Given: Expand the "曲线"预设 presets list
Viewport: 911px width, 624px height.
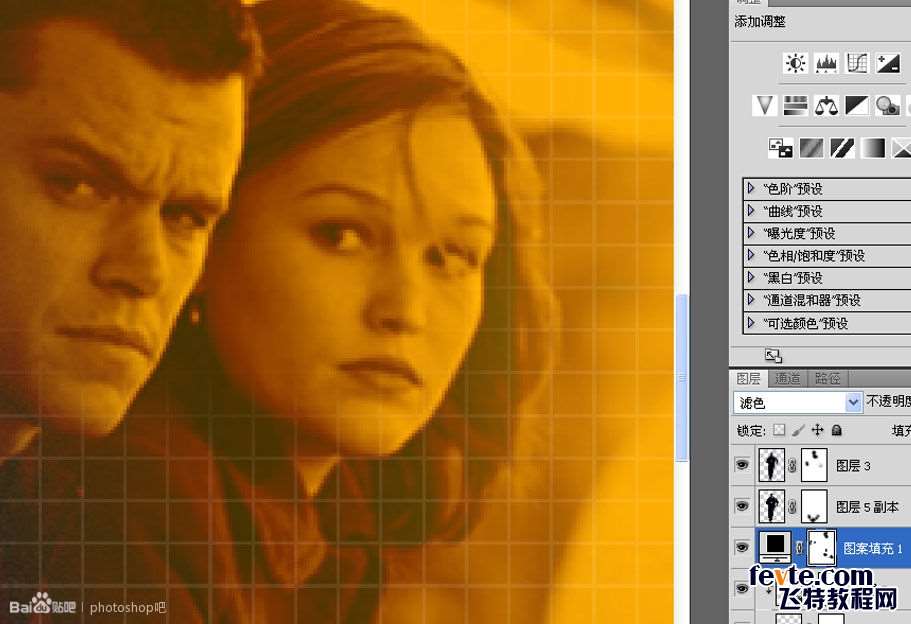Looking at the screenshot, I should 751,210.
